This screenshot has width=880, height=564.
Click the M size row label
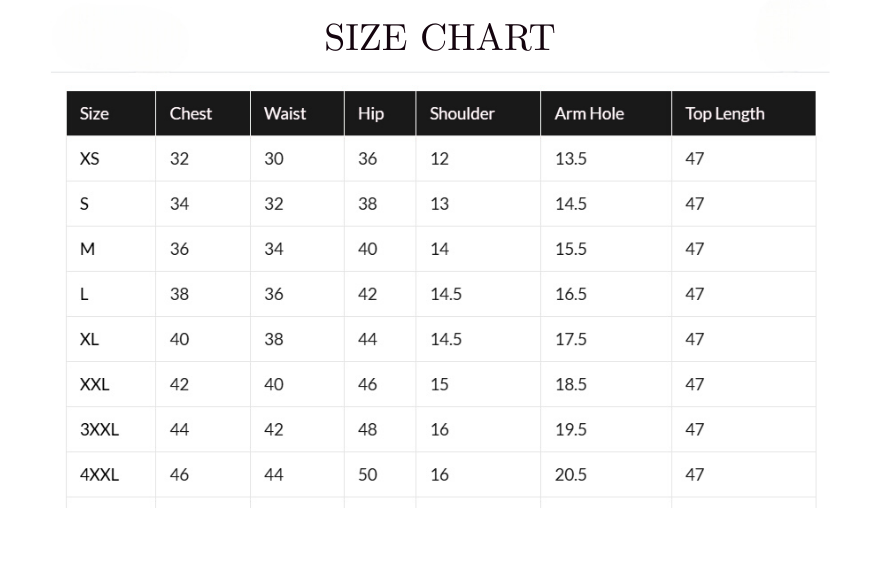(x=87, y=249)
